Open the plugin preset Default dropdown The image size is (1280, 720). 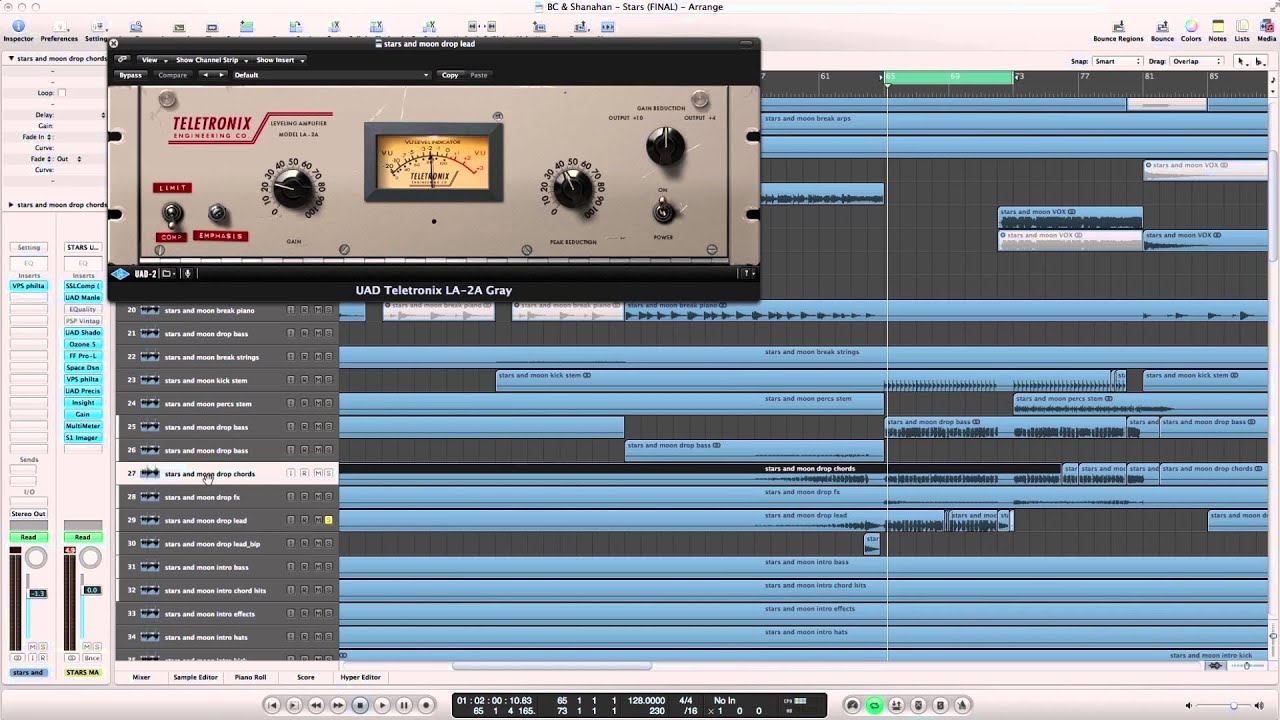[x=330, y=75]
